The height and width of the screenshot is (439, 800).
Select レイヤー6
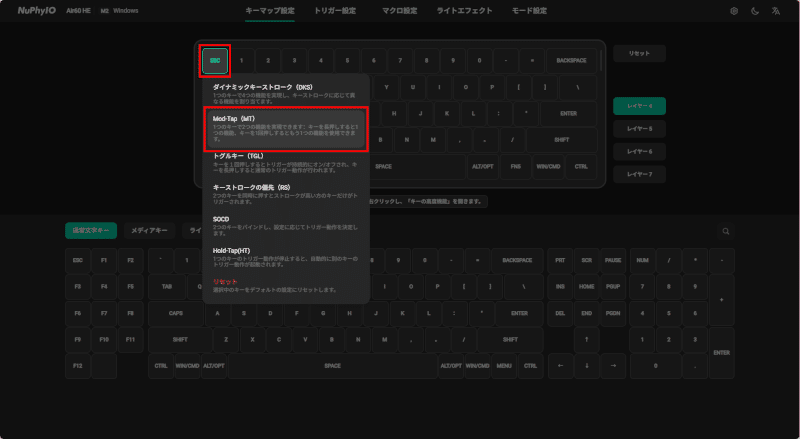(x=639, y=152)
